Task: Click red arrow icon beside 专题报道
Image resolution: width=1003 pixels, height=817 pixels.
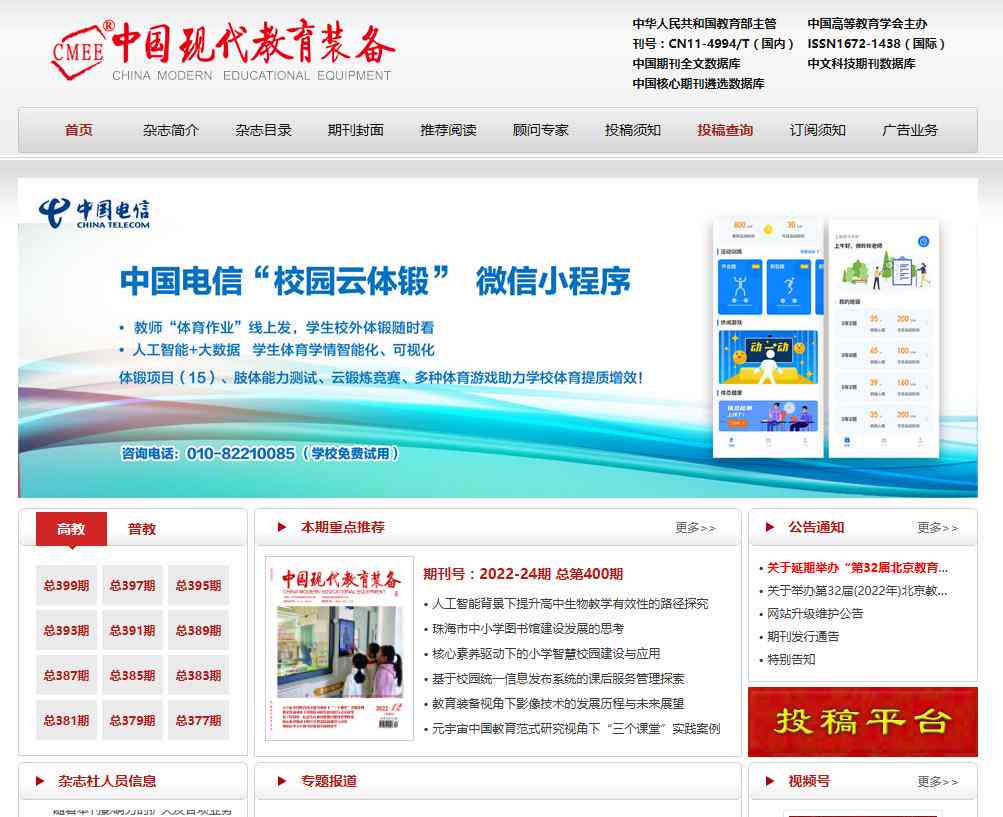Action: [x=281, y=781]
